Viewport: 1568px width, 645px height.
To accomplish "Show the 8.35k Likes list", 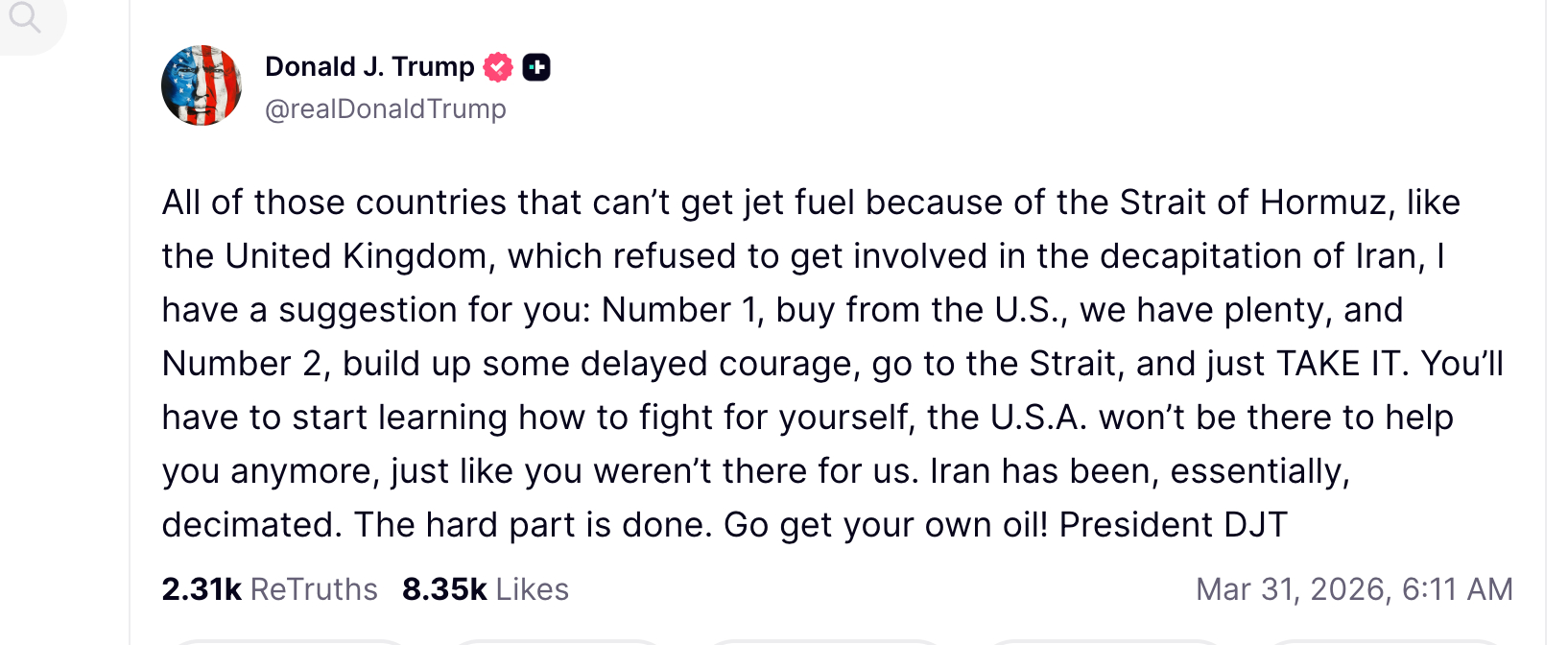I will pyautogui.click(x=485, y=589).
